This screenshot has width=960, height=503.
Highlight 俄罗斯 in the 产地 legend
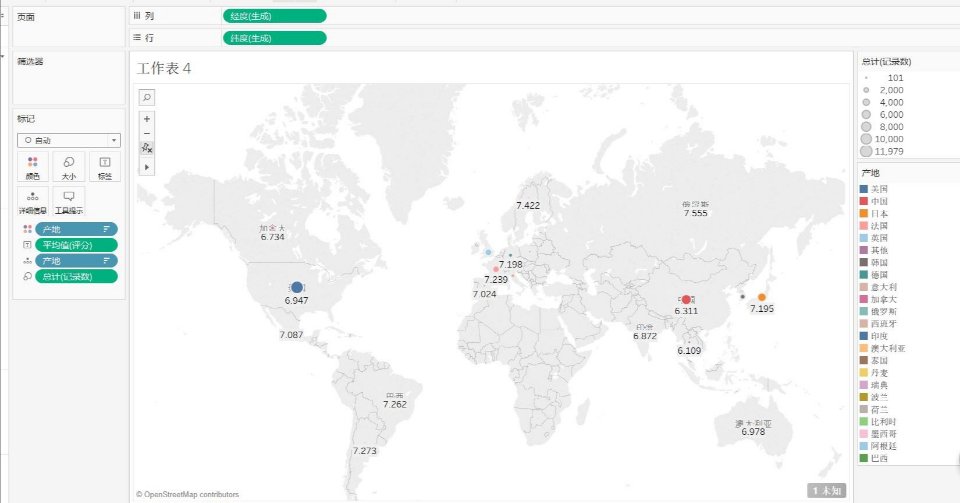(883, 311)
